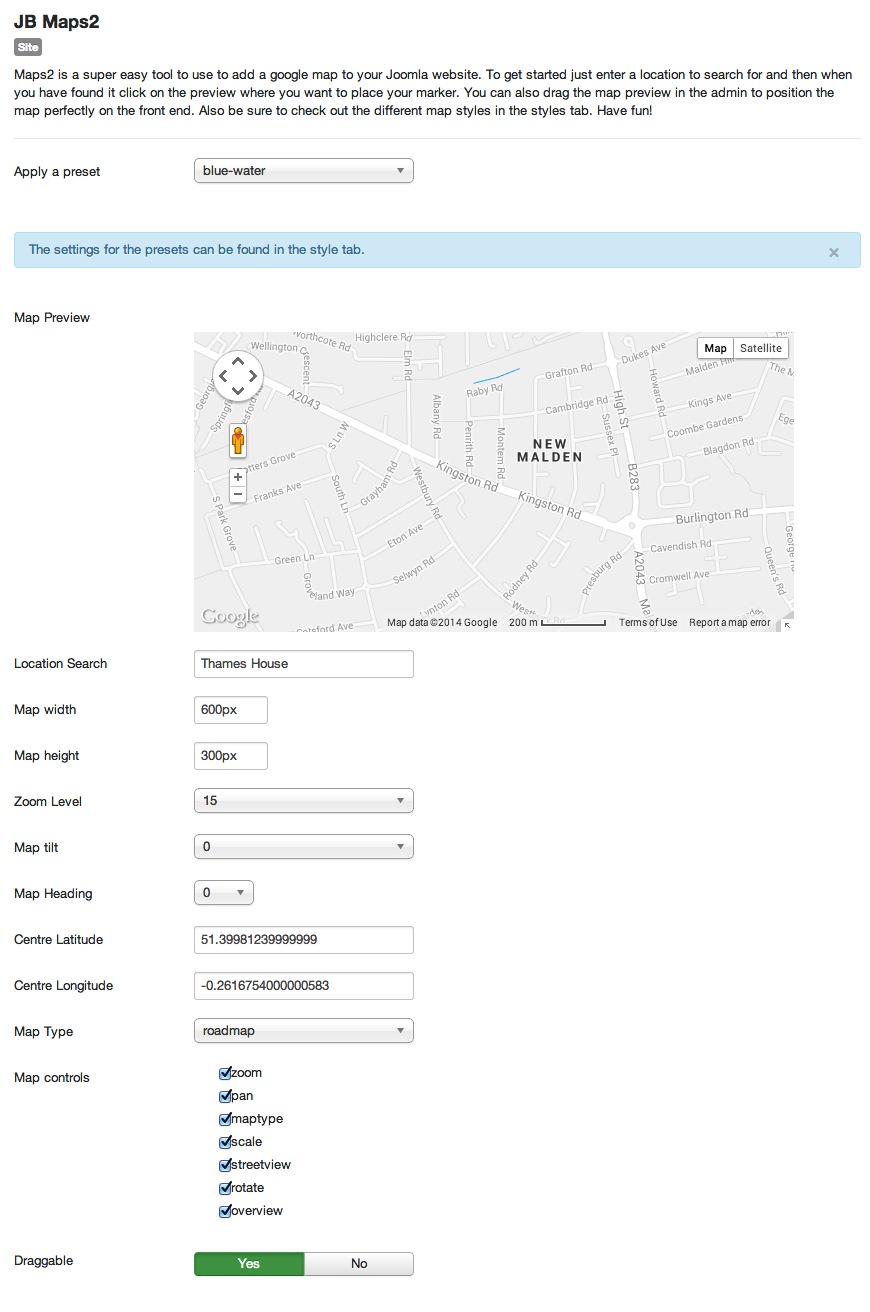Switch map preview to Satellite view
The height and width of the screenshot is (1312, 870).
(x=761, y=348)
